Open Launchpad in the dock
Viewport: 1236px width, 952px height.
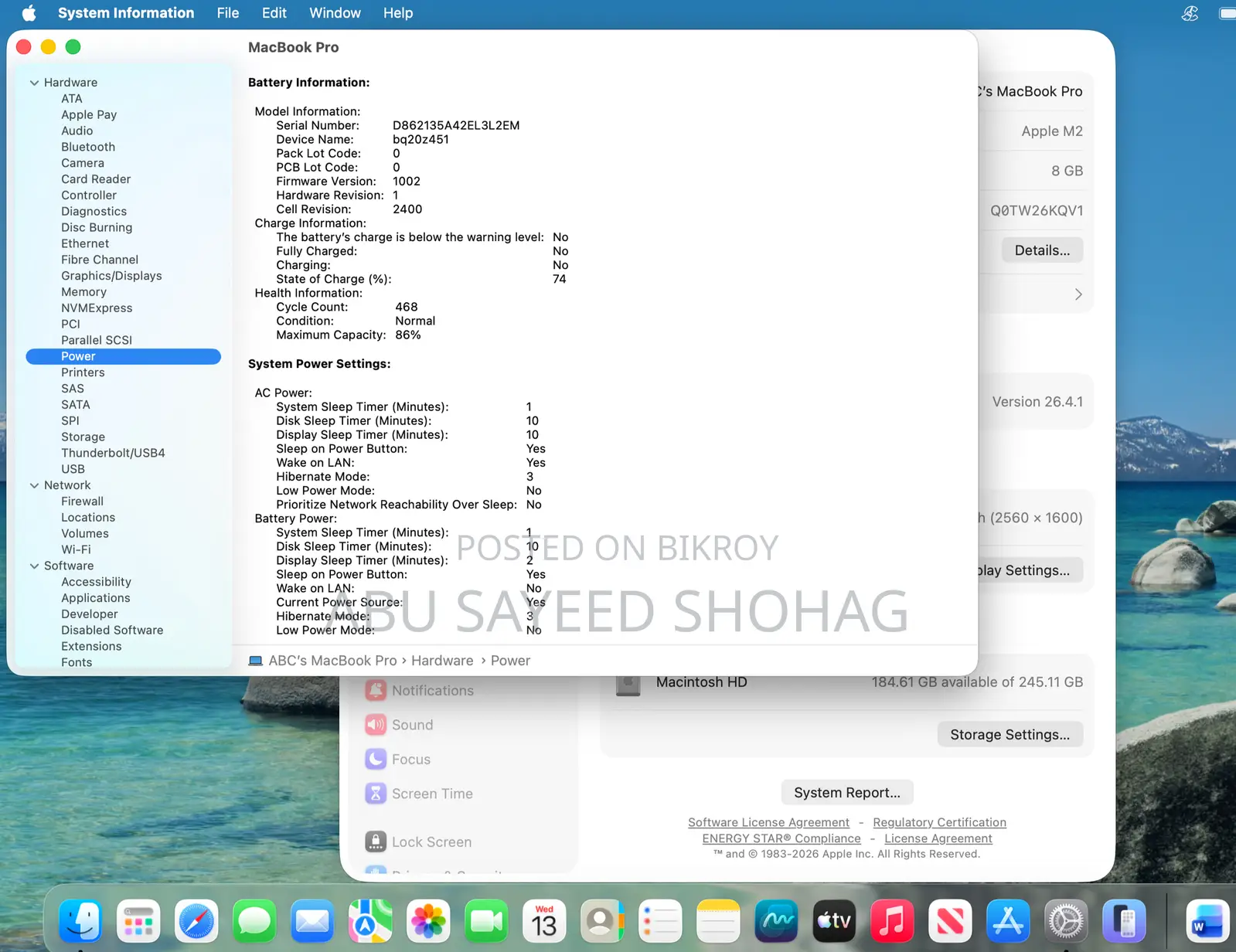[x=138, y=921]
